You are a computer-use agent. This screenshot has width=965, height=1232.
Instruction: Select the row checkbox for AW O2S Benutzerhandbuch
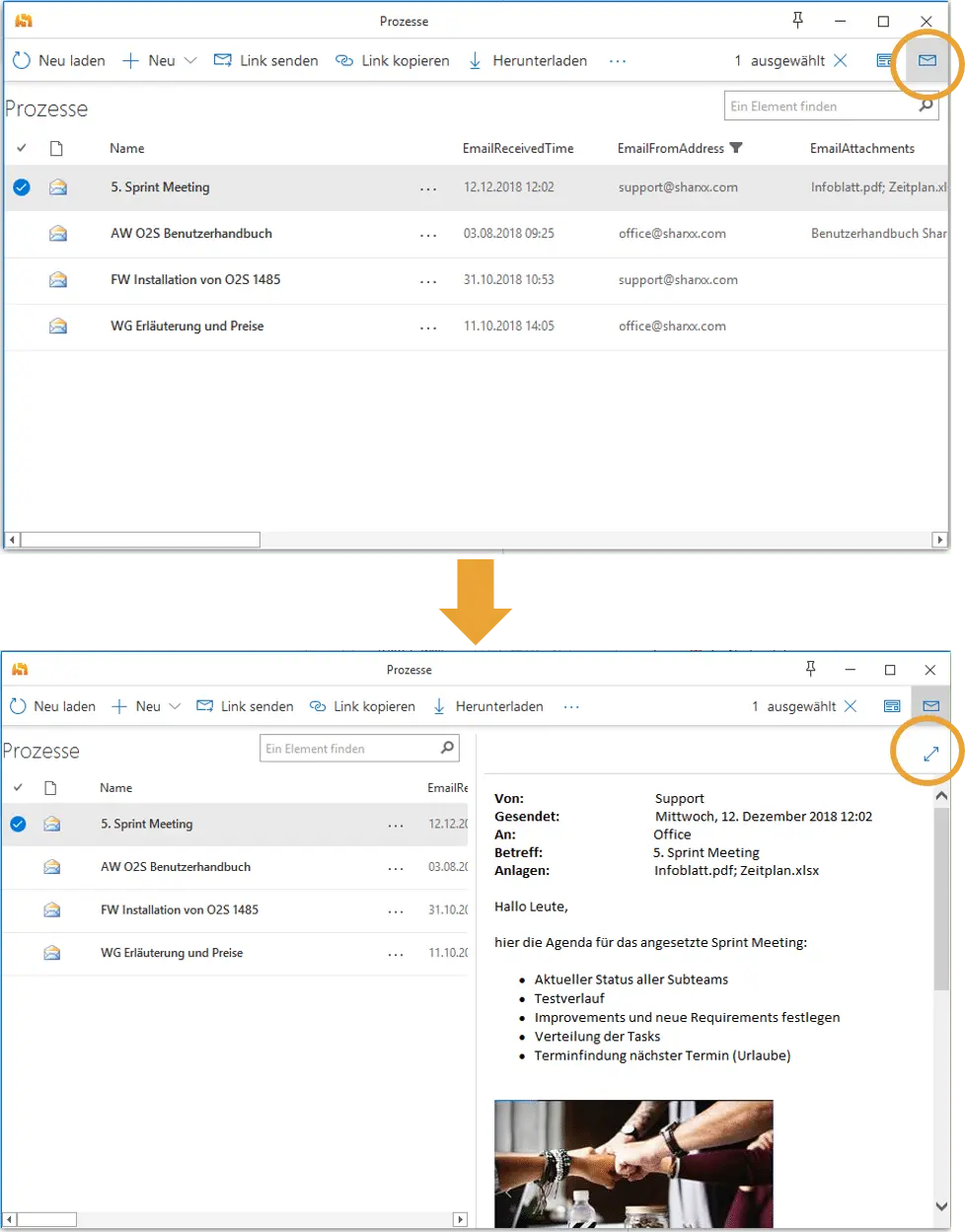click(x=21, y=233)
